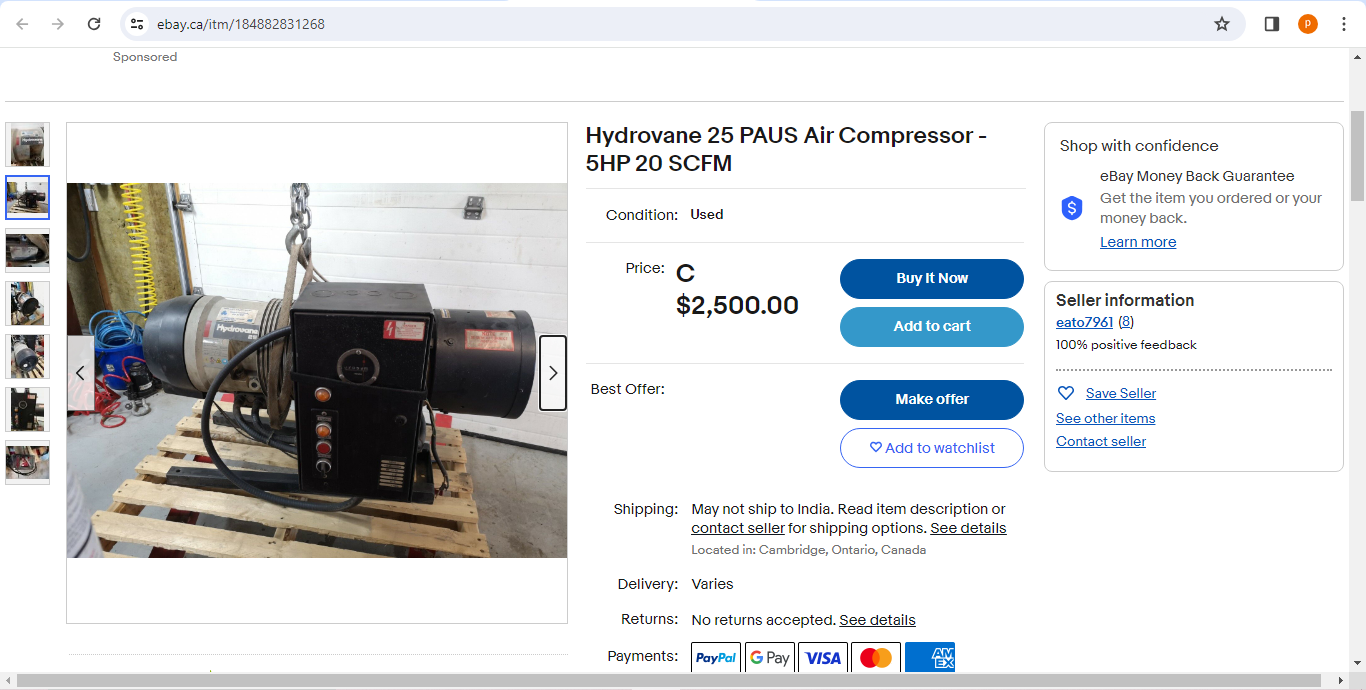Image resolution: width=1366 pixels, height=690 pixels.
Task: Click Buy It Now button
Action: [932, 279]
